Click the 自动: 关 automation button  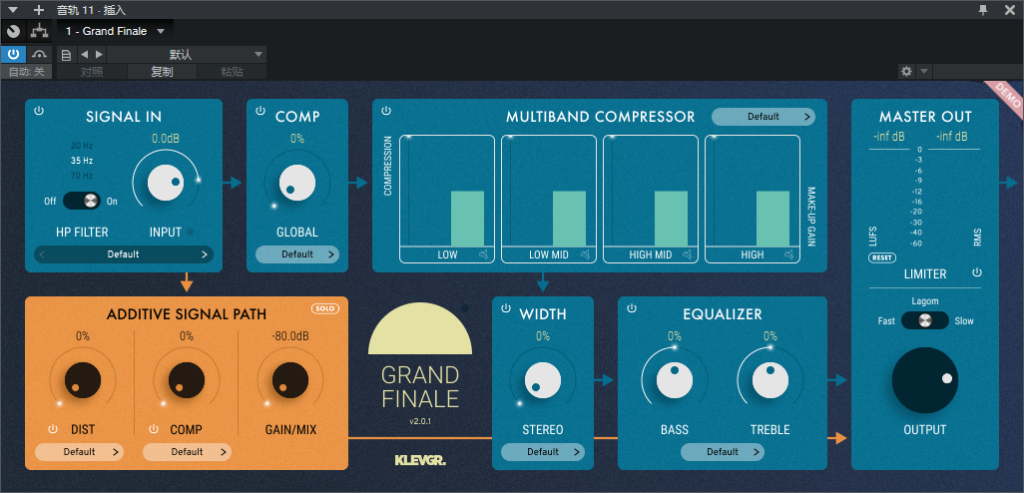tap(27, 72)
